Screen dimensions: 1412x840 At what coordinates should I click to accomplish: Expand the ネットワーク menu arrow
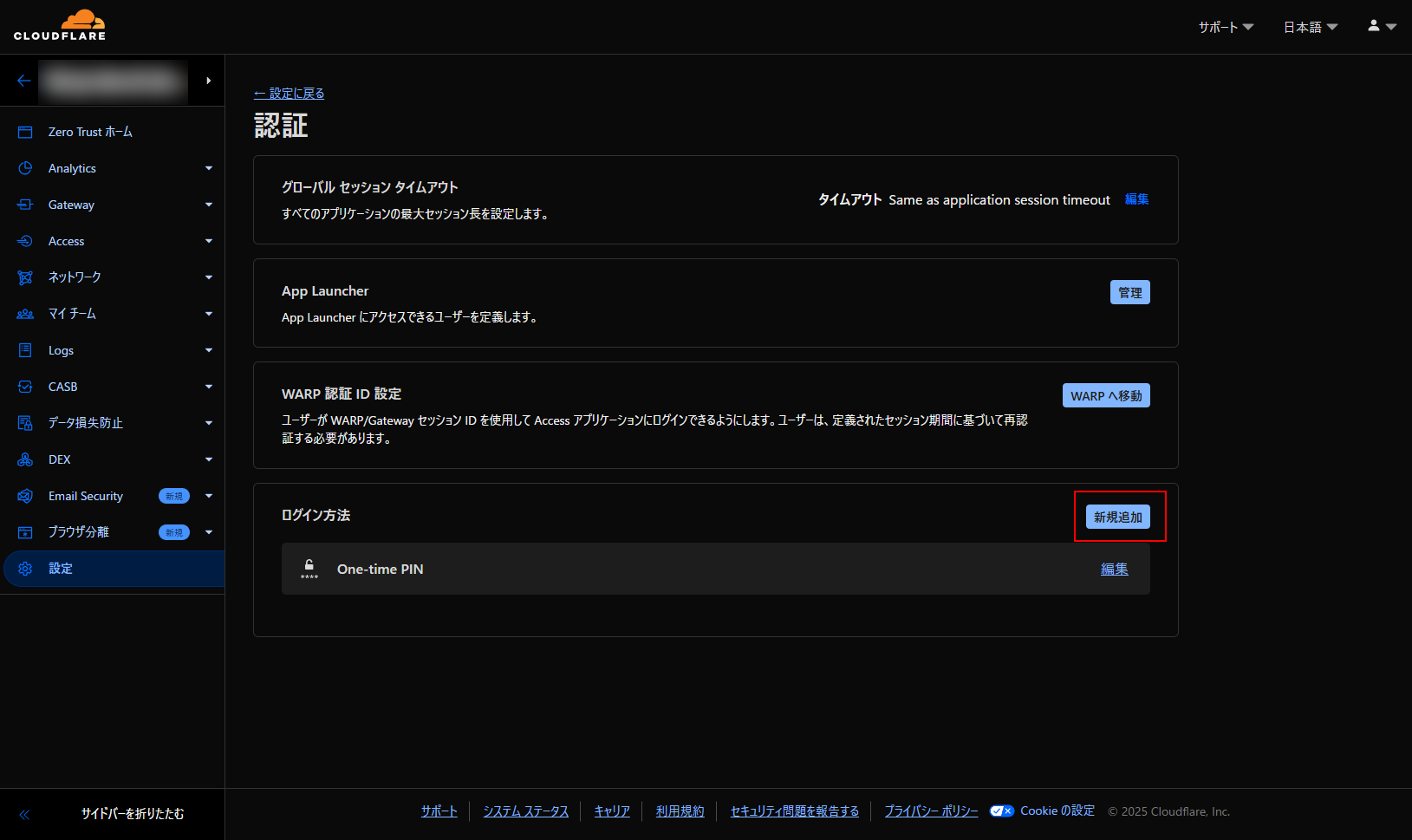(x=209, y=277)
